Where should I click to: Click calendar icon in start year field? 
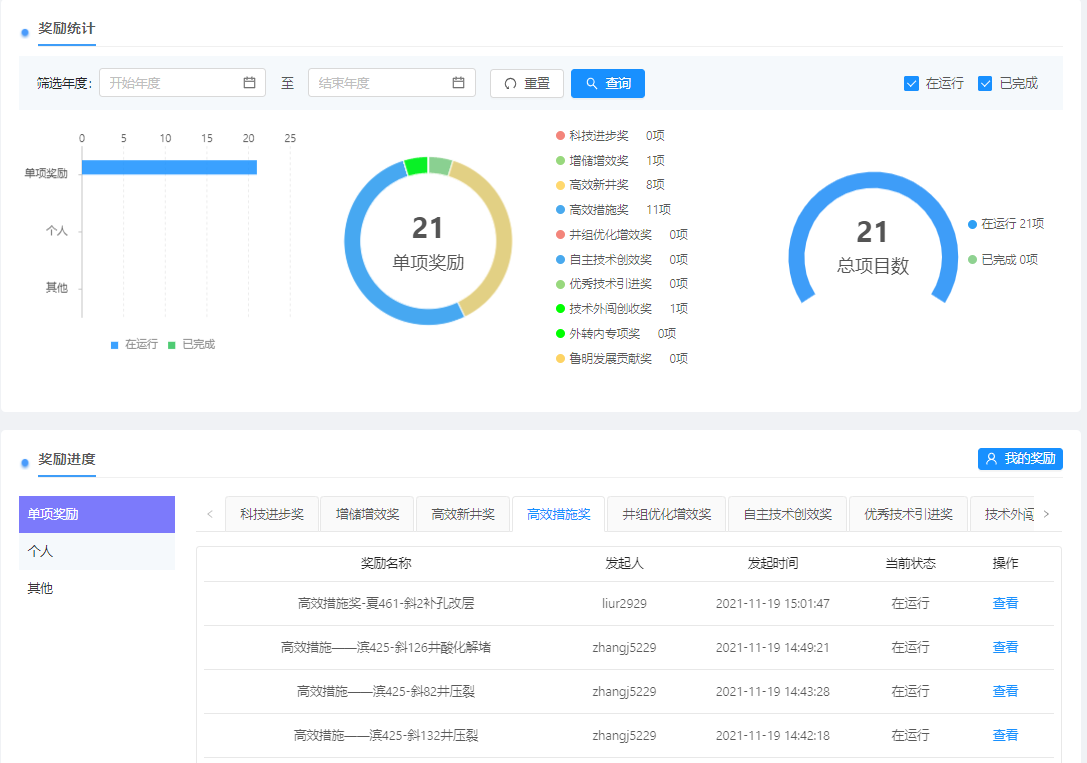pos(249,83)
